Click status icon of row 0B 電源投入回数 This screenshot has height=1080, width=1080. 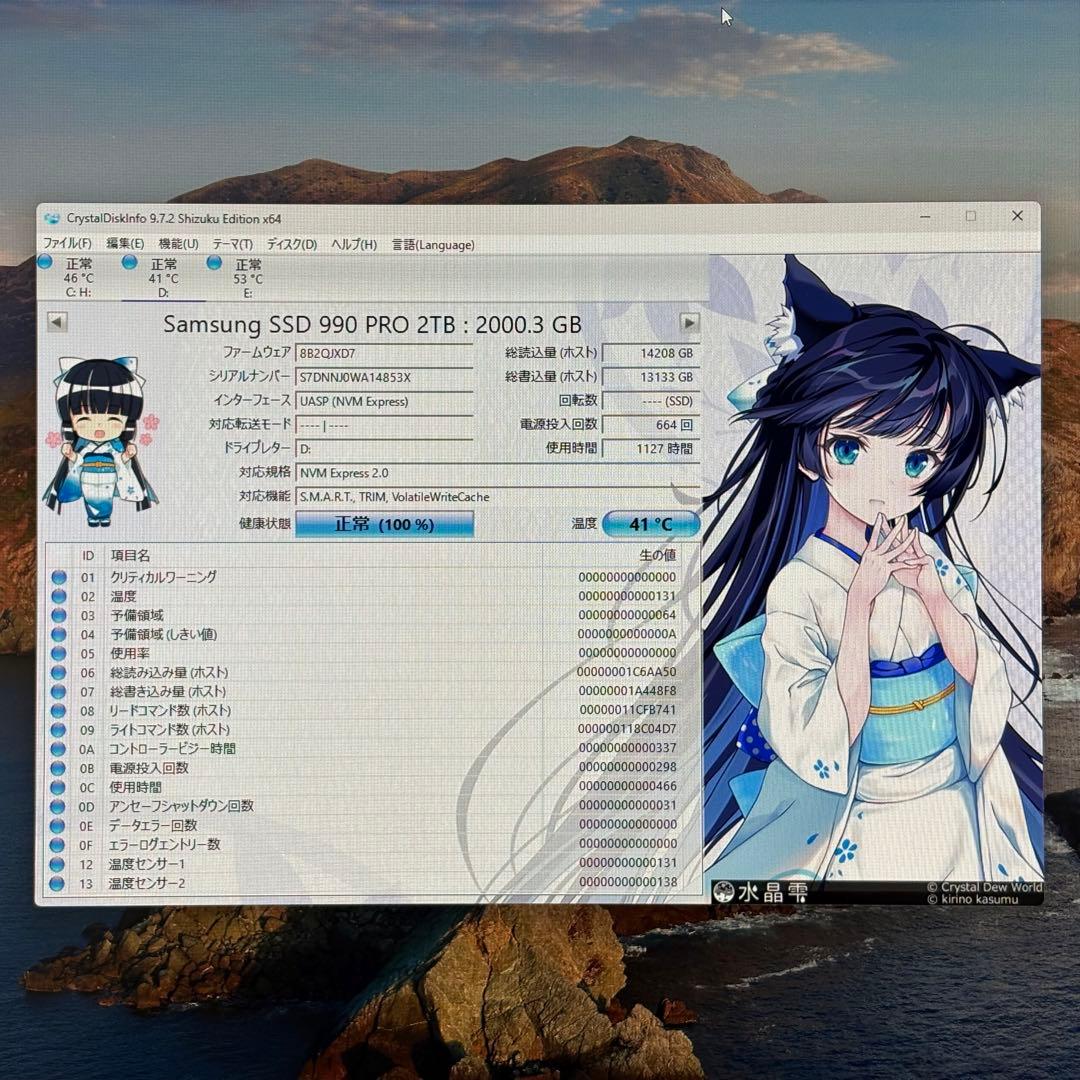point(59,768)
